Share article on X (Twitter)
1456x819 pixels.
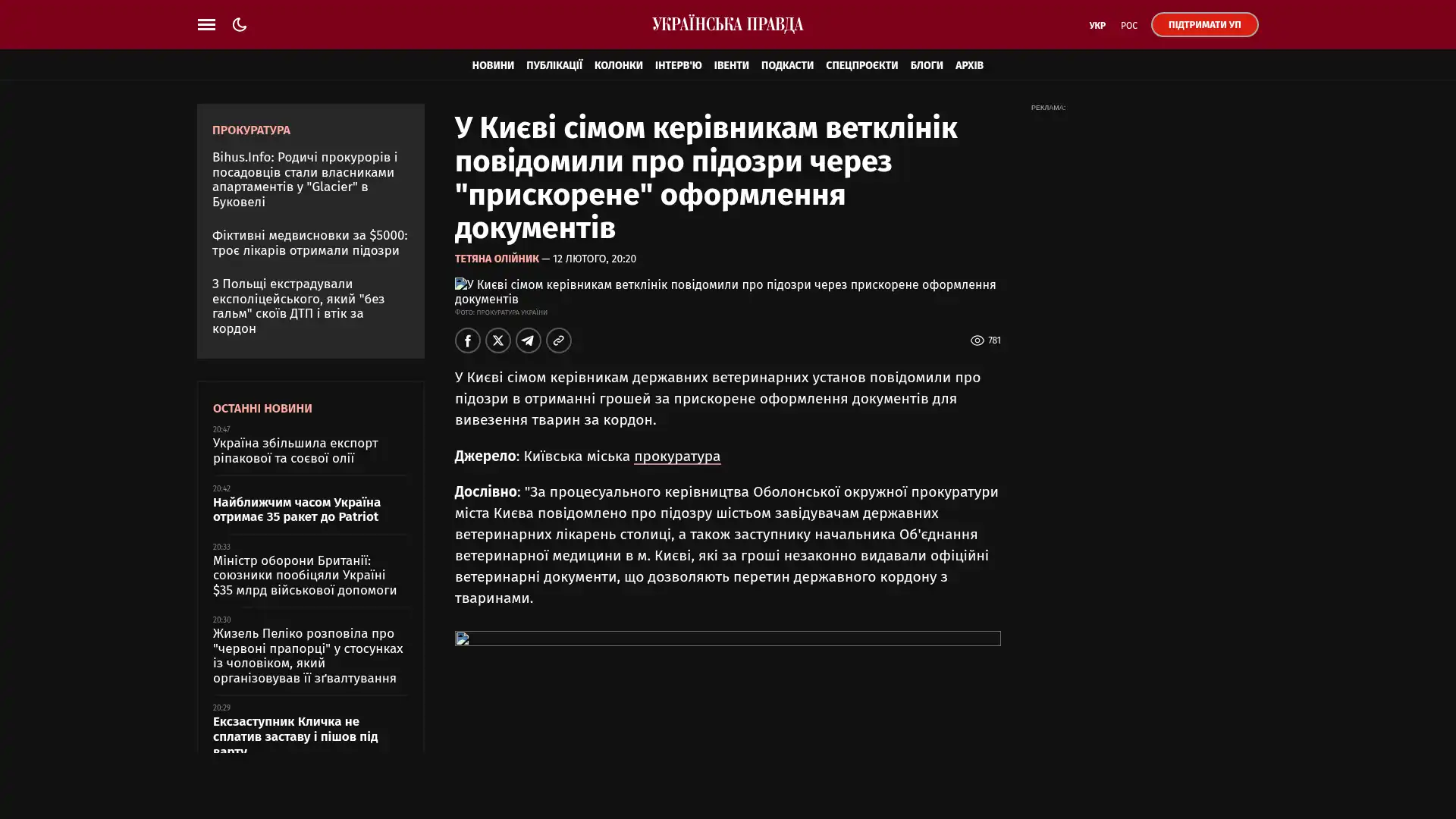point(497,340)
